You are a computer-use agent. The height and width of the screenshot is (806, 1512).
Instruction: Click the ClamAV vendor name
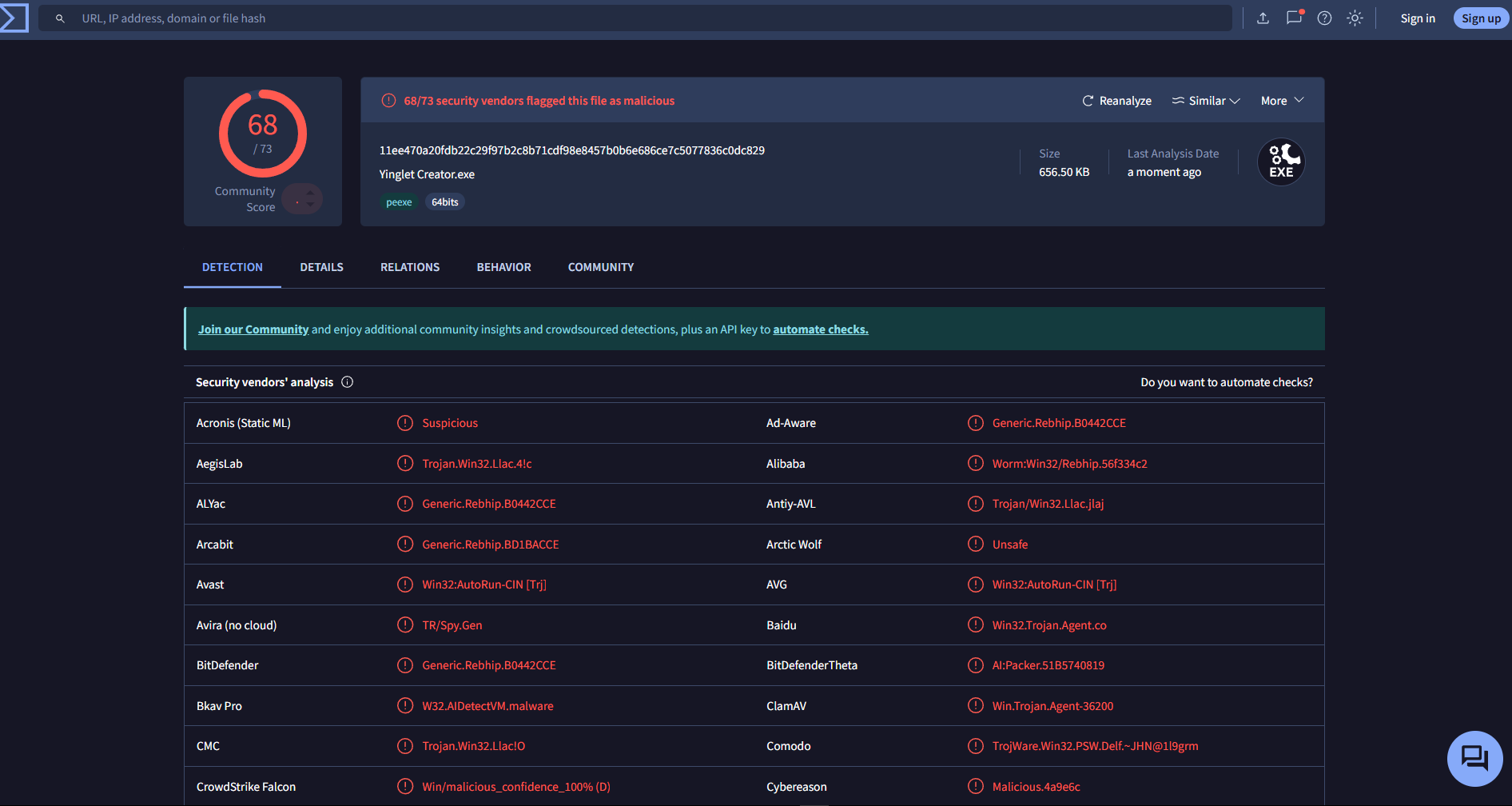pyautogui.click(x=786, y=706)
